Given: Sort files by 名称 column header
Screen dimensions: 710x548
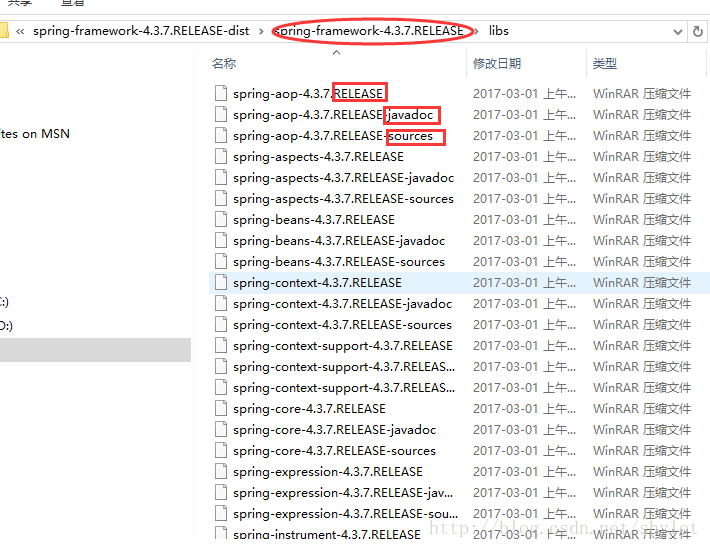Looking at the screenshot, I should click(x=224, y=63).
